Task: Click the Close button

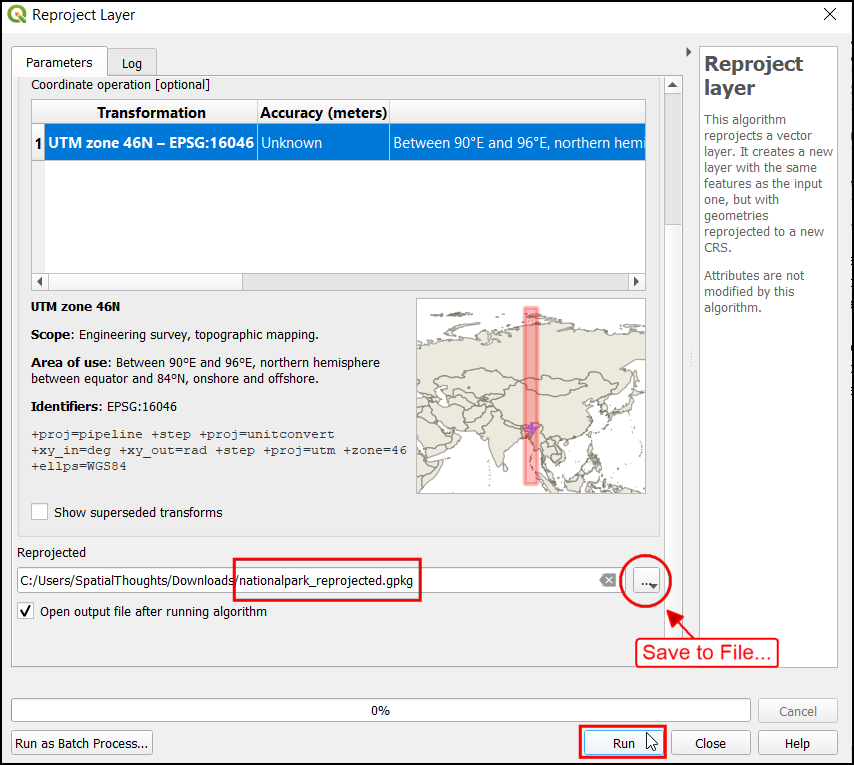Action: click(710, 743)
